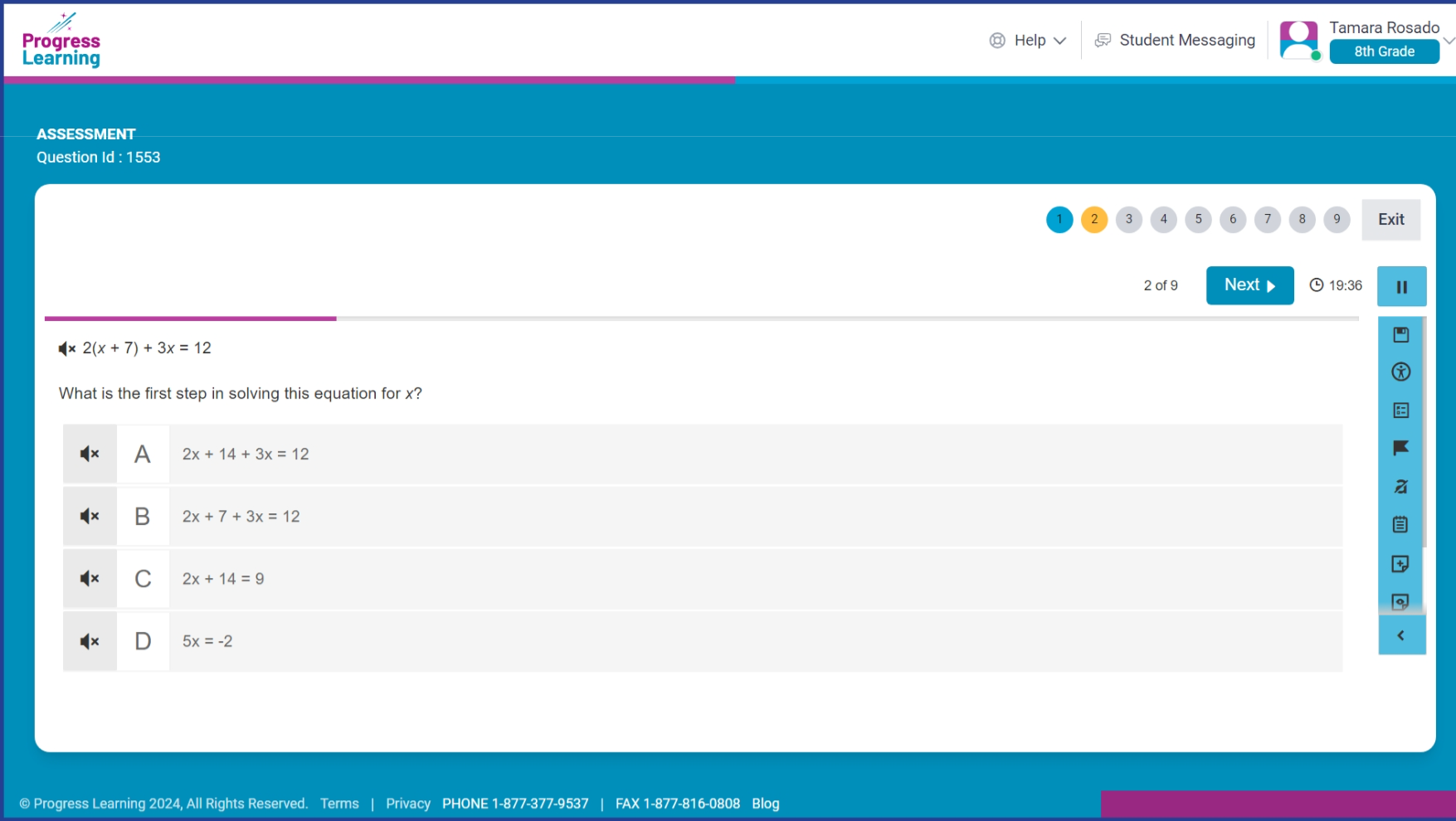Advance with the Next button
Viewport: 1456px width, 821px height.
click(1249, 285)
